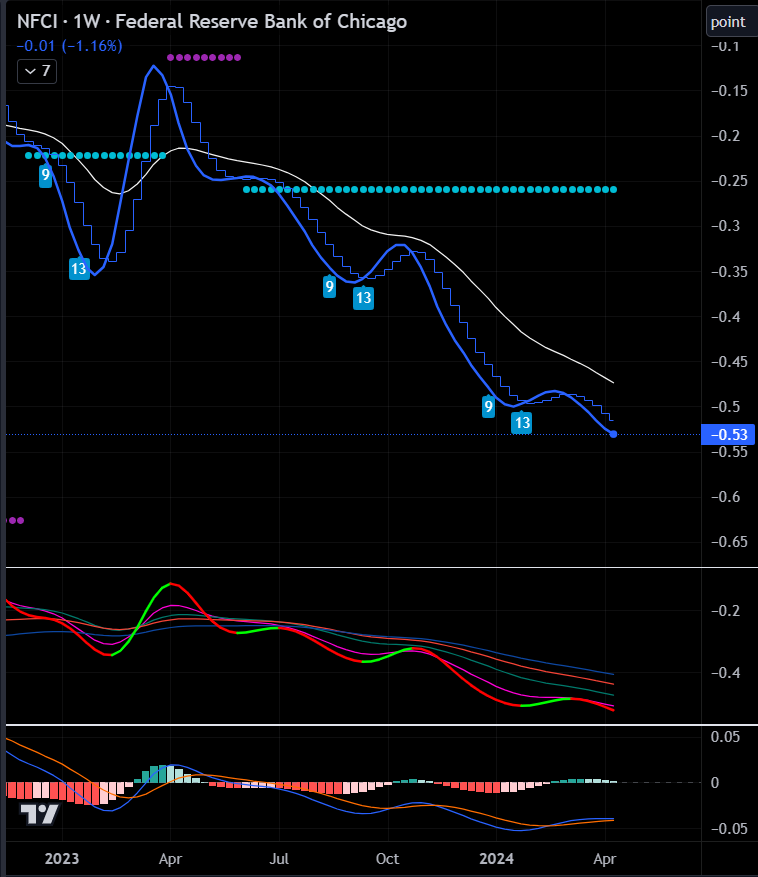The width and height of the screenshot is (758, 877).
Task: Click the blue last-value dot on NFCI line
Action: point(613,434)
